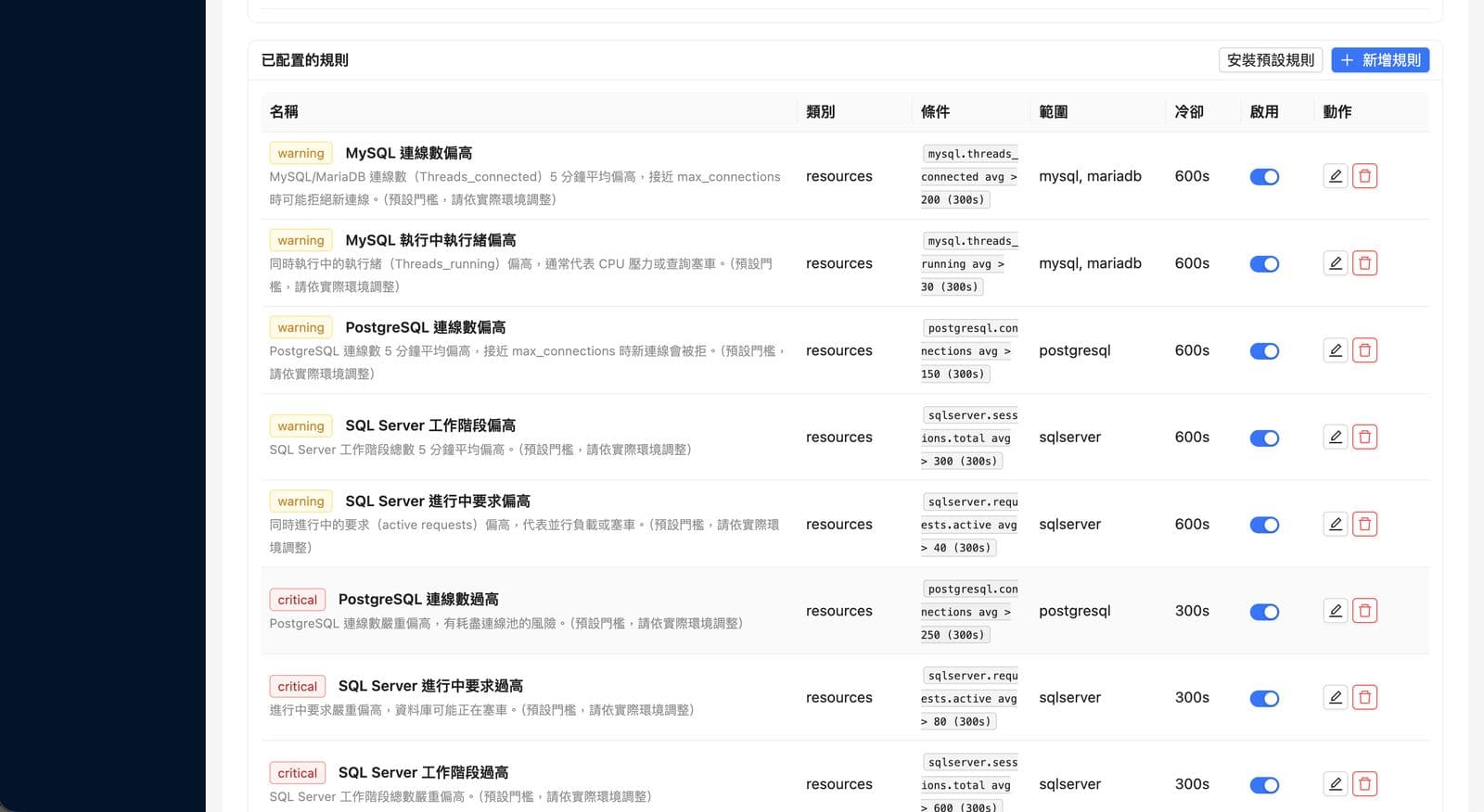Click condition postgresql.connections avg > 150
The width and height of the screenshot is (1484, 812).
(969, 350)
